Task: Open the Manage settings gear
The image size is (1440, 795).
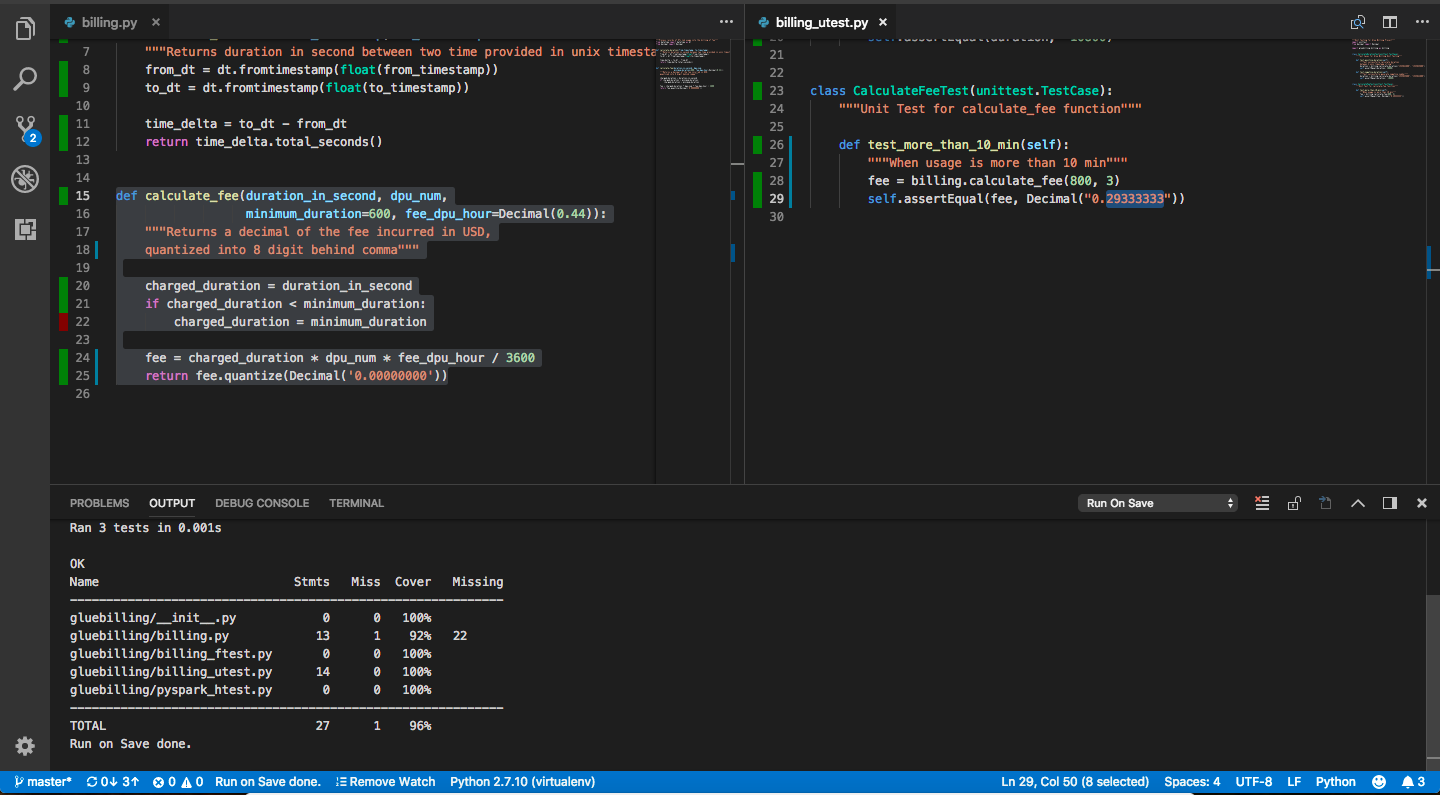Action: coord(25,746)
